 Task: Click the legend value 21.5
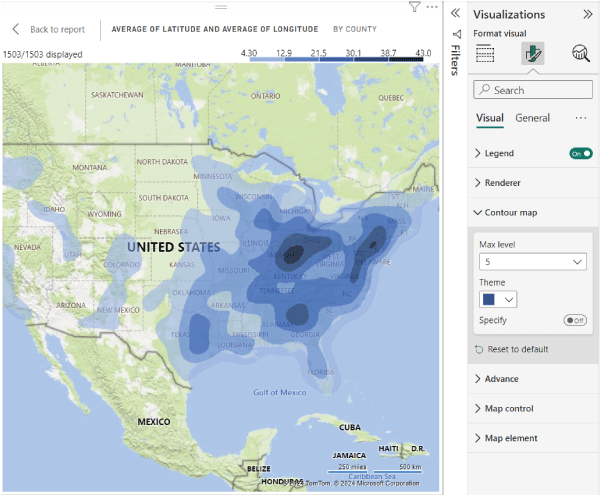[x=319, y=53]
